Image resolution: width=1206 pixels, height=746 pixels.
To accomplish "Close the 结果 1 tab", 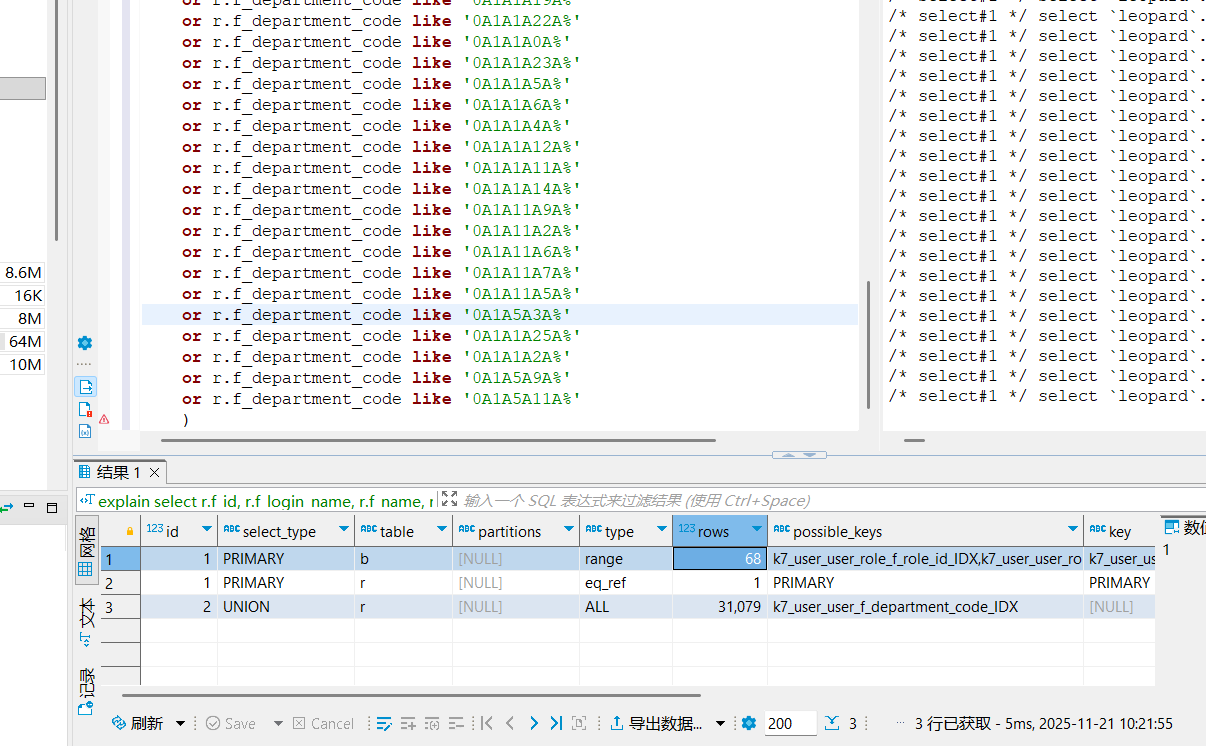I will (154, 473).
